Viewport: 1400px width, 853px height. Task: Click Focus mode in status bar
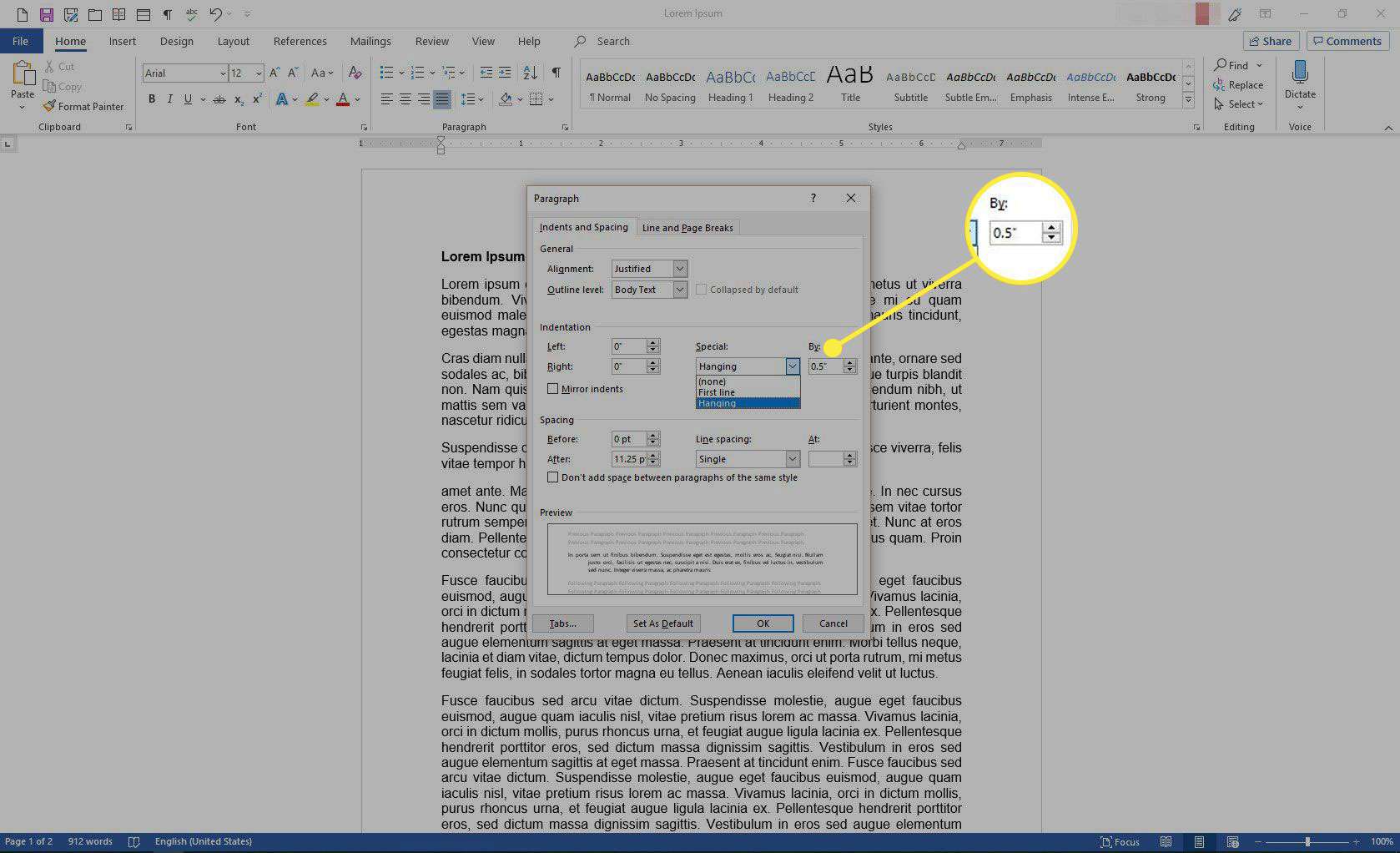pos(1120,841)
